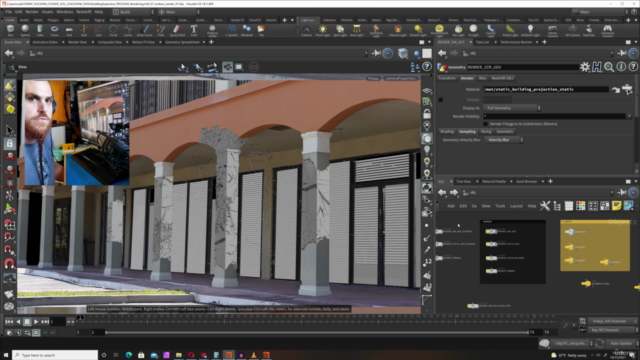Jump to first frame on timeline
This screenshot has height=360, width=640.
9,322
